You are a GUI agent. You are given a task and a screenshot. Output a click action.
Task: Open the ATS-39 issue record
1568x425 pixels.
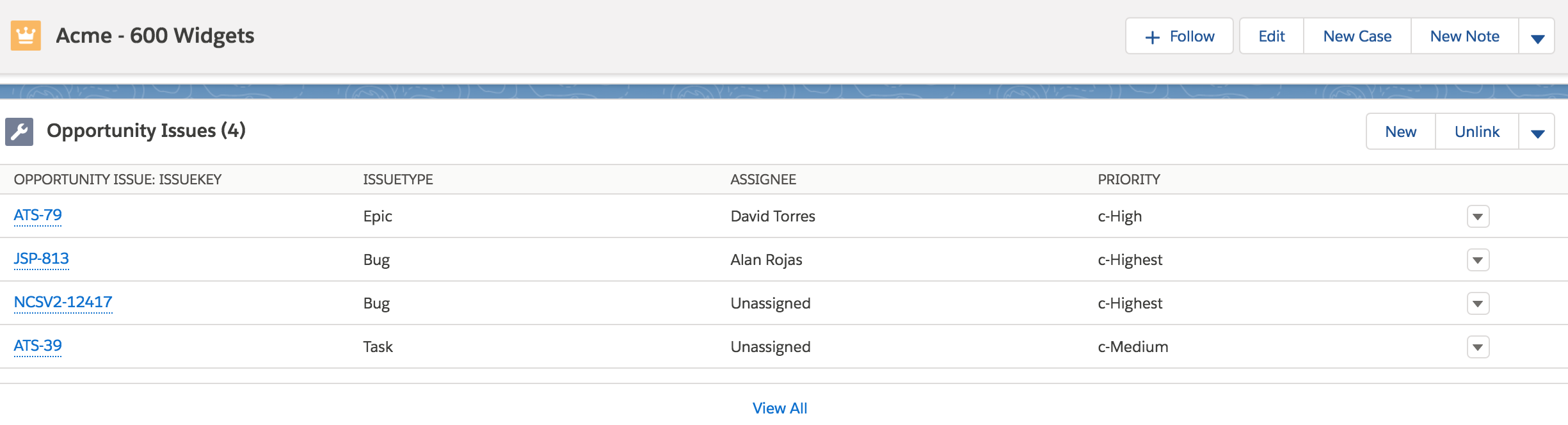(38, 346)
